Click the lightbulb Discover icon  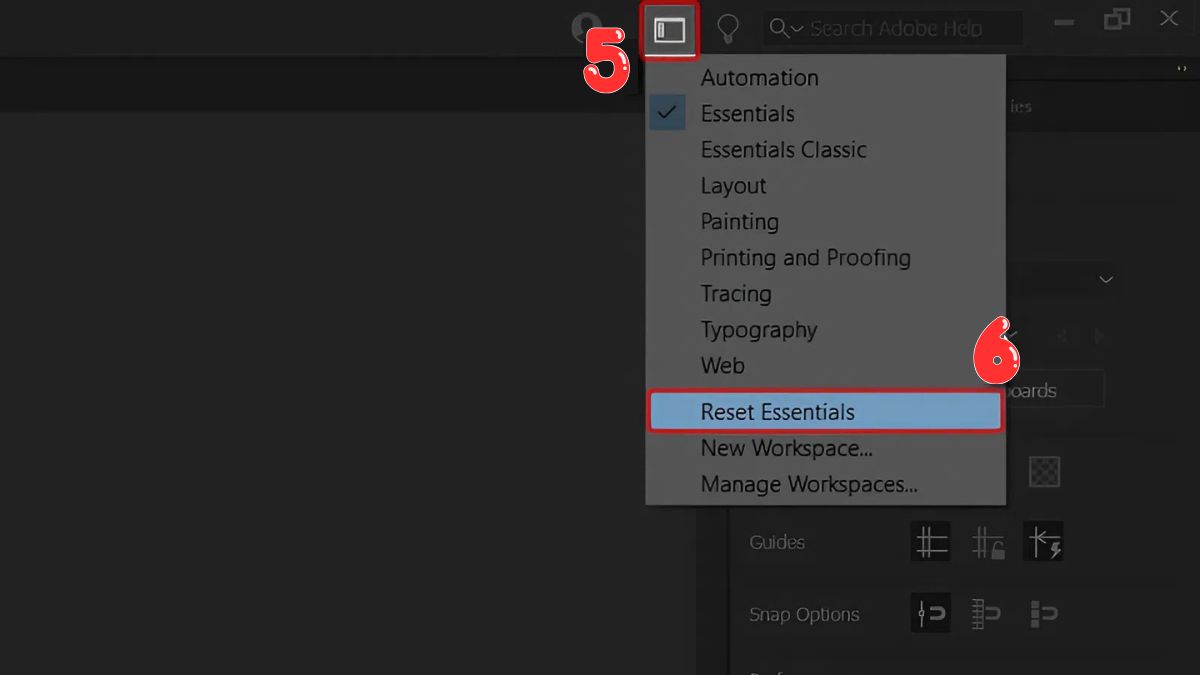click(728, 29)
